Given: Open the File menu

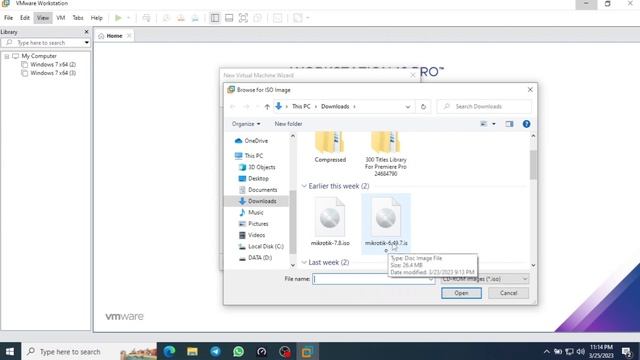Looking at the screenshot, I should coord(9,18).
